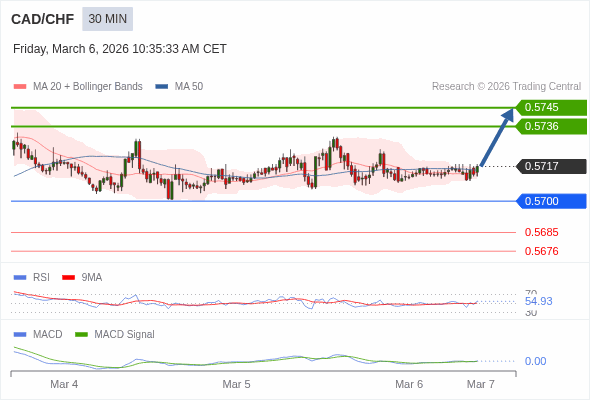Click the 9MA red legend swatch
This screenshot has width=590, height=400.
68,278
